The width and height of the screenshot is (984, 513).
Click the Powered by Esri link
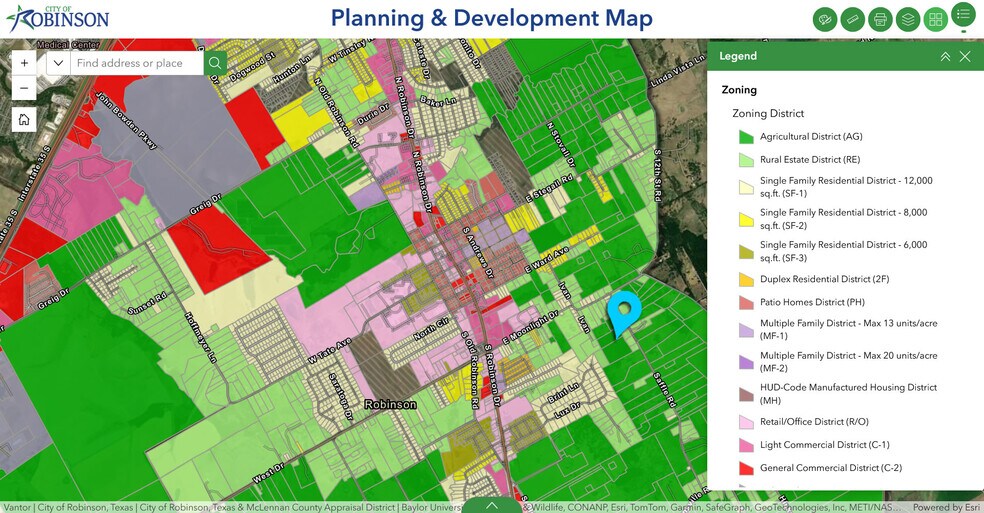[938, 507]
